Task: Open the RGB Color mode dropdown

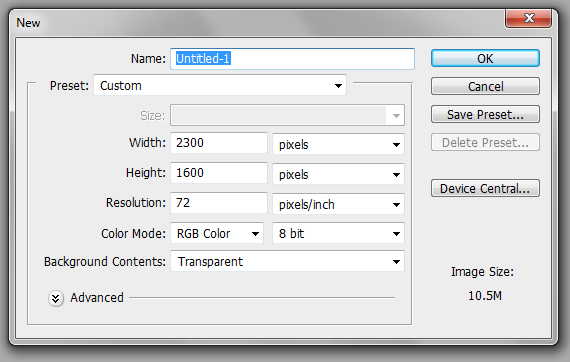Action: pos(217,233)
